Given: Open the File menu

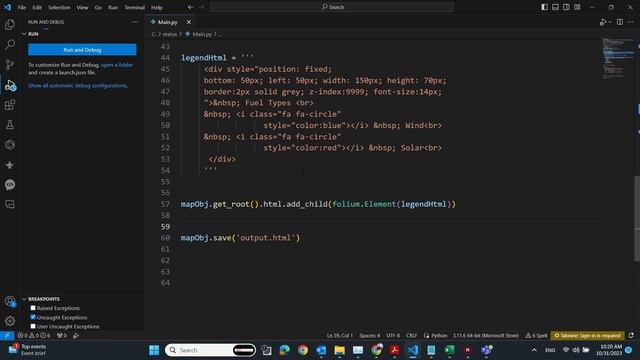Looking at the screenshot, I should 22,7.
